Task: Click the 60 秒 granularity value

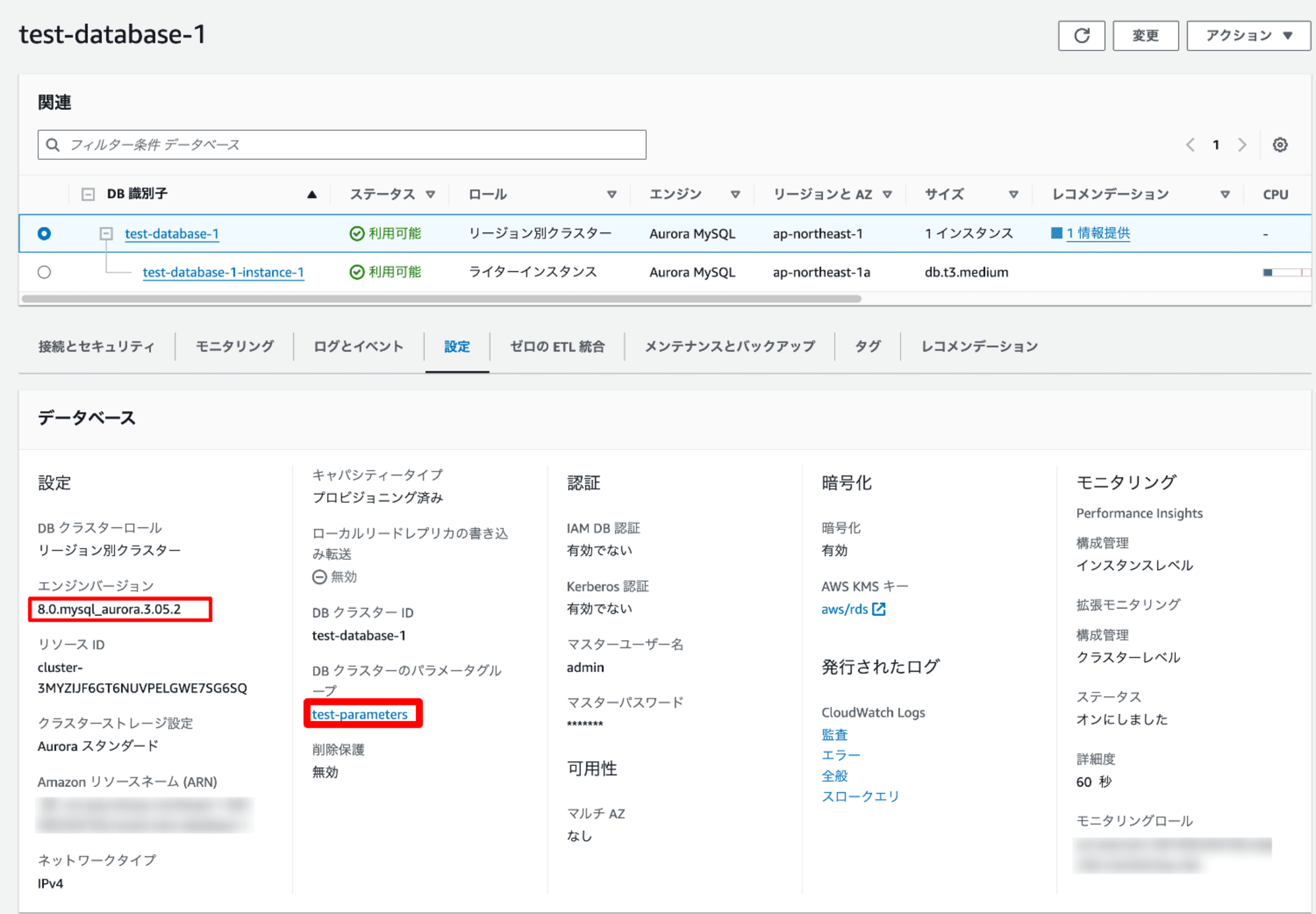Action: (x=1094, y=782)
